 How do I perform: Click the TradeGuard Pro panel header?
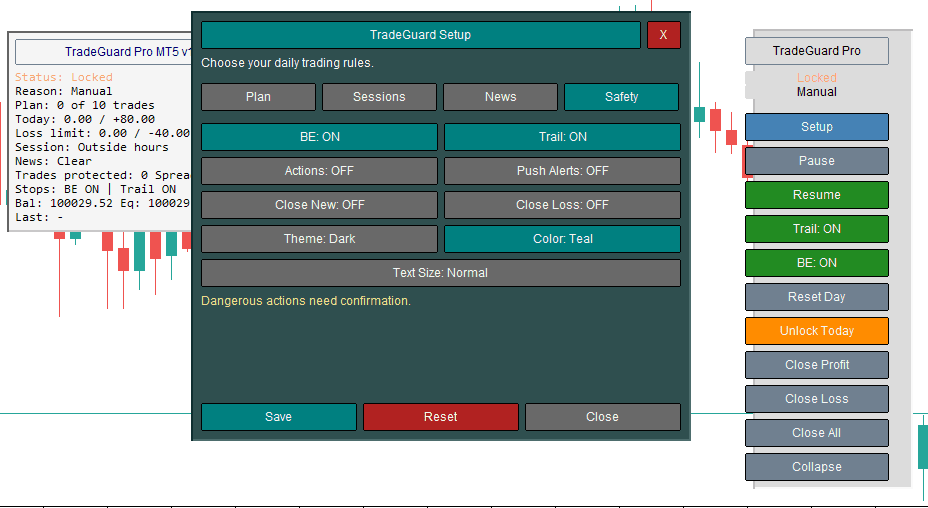click(817, 51)
